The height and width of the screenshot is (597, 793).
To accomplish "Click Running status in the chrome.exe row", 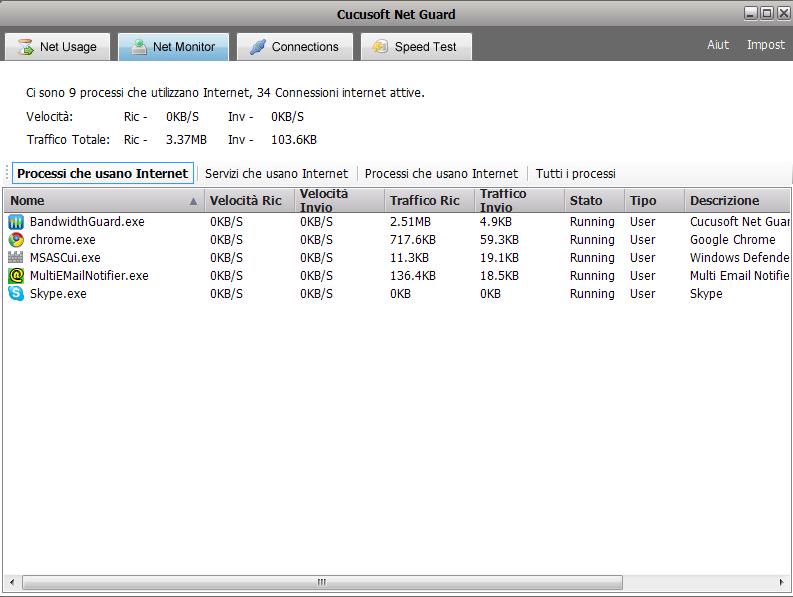I will coord(592,240).
